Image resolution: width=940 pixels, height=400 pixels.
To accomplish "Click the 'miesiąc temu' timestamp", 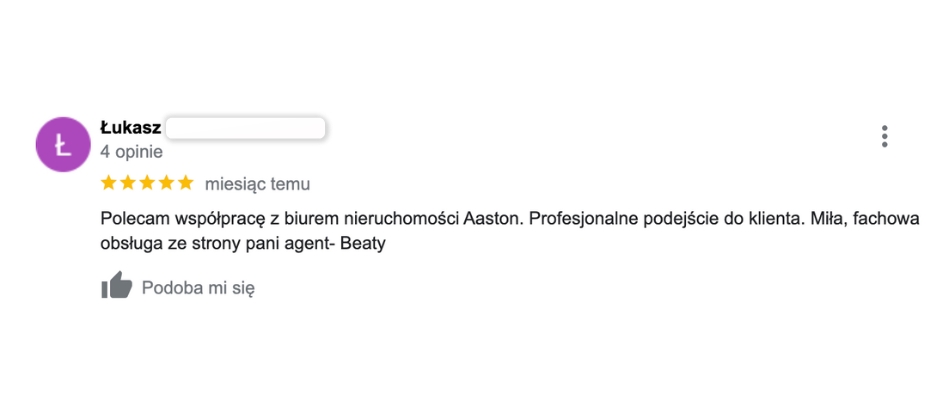I will coord(257,184).
